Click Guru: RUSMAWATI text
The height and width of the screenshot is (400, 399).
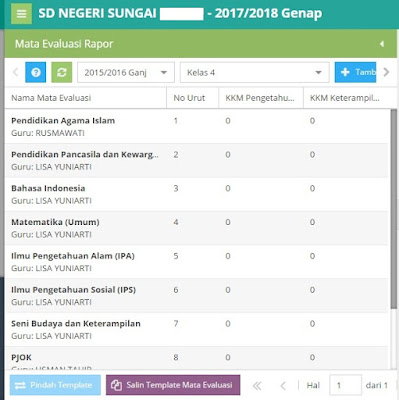click(x=48, y=133)
